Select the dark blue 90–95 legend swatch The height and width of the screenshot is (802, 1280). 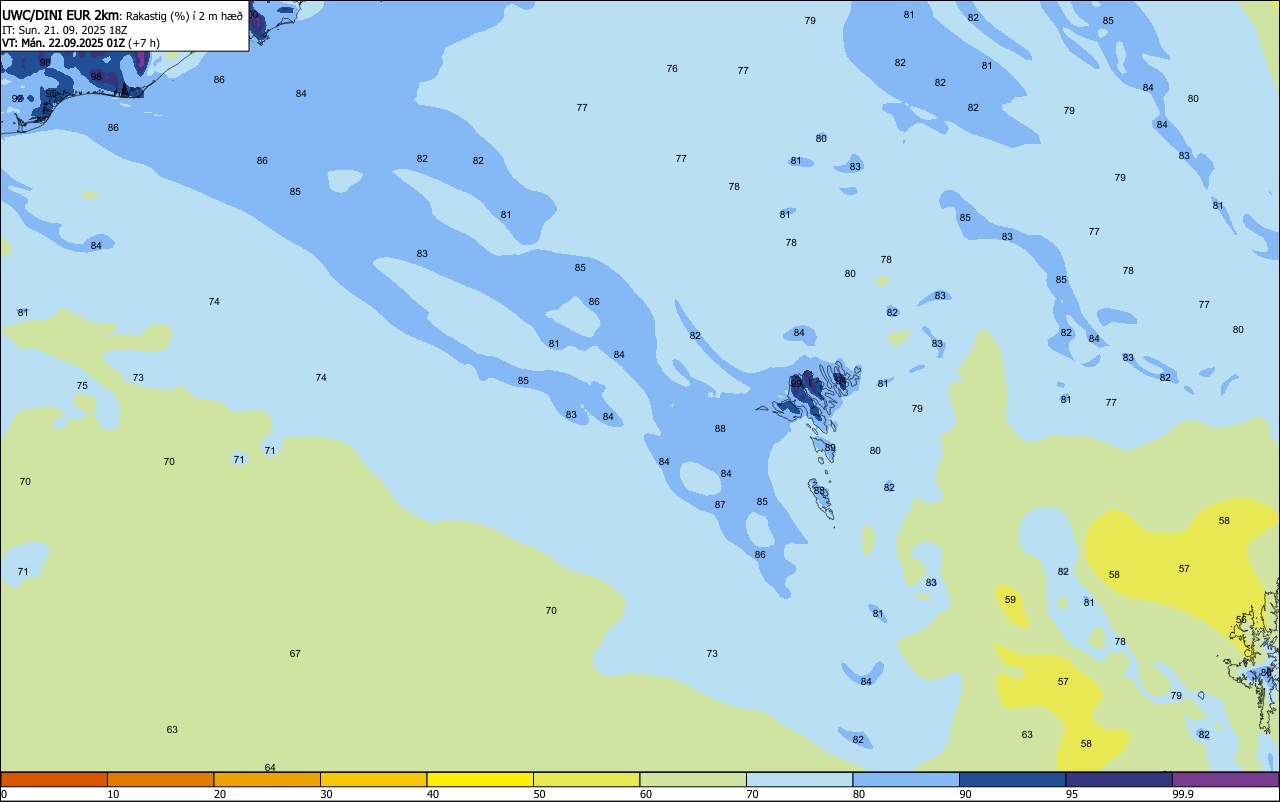tap(1012, 779)
